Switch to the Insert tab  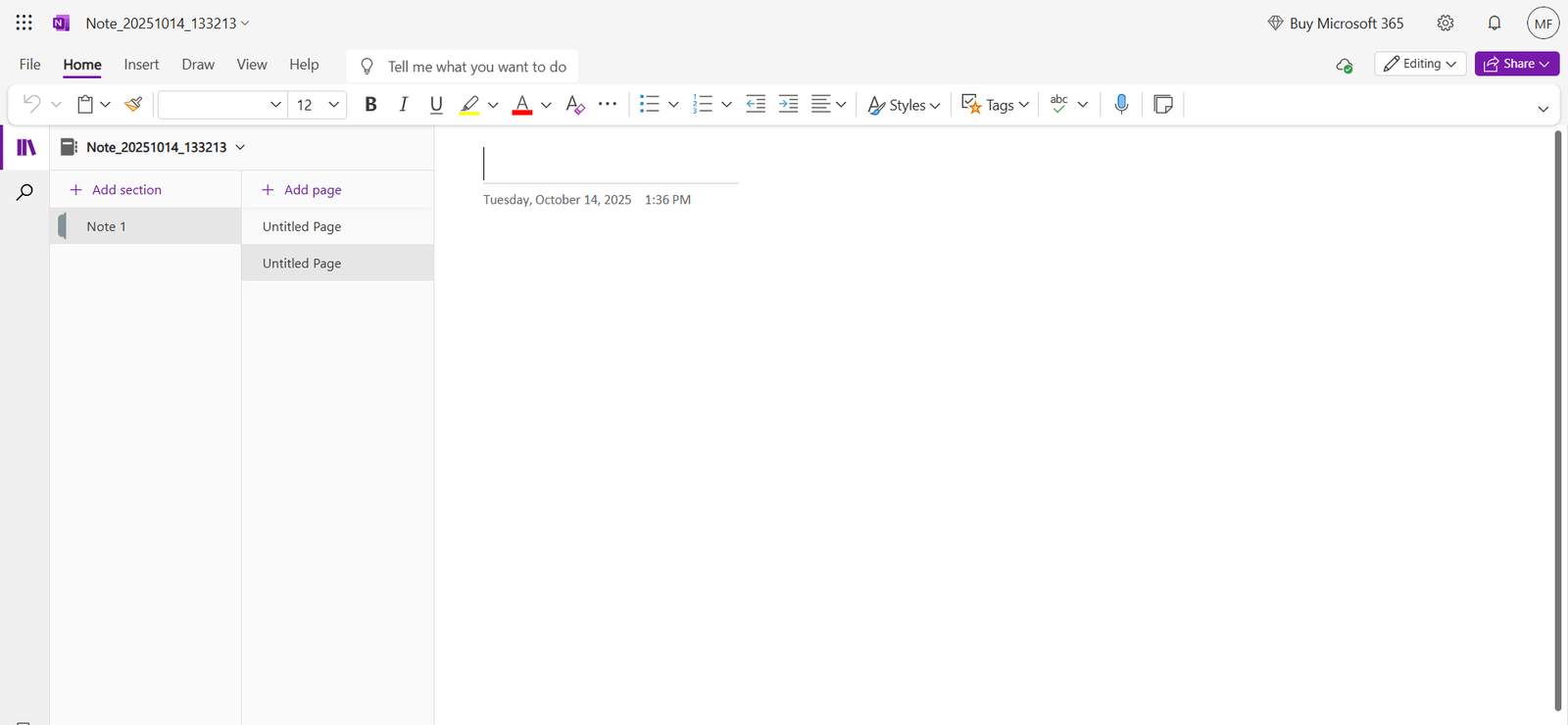pyautogui.click(x=141, y=65)
